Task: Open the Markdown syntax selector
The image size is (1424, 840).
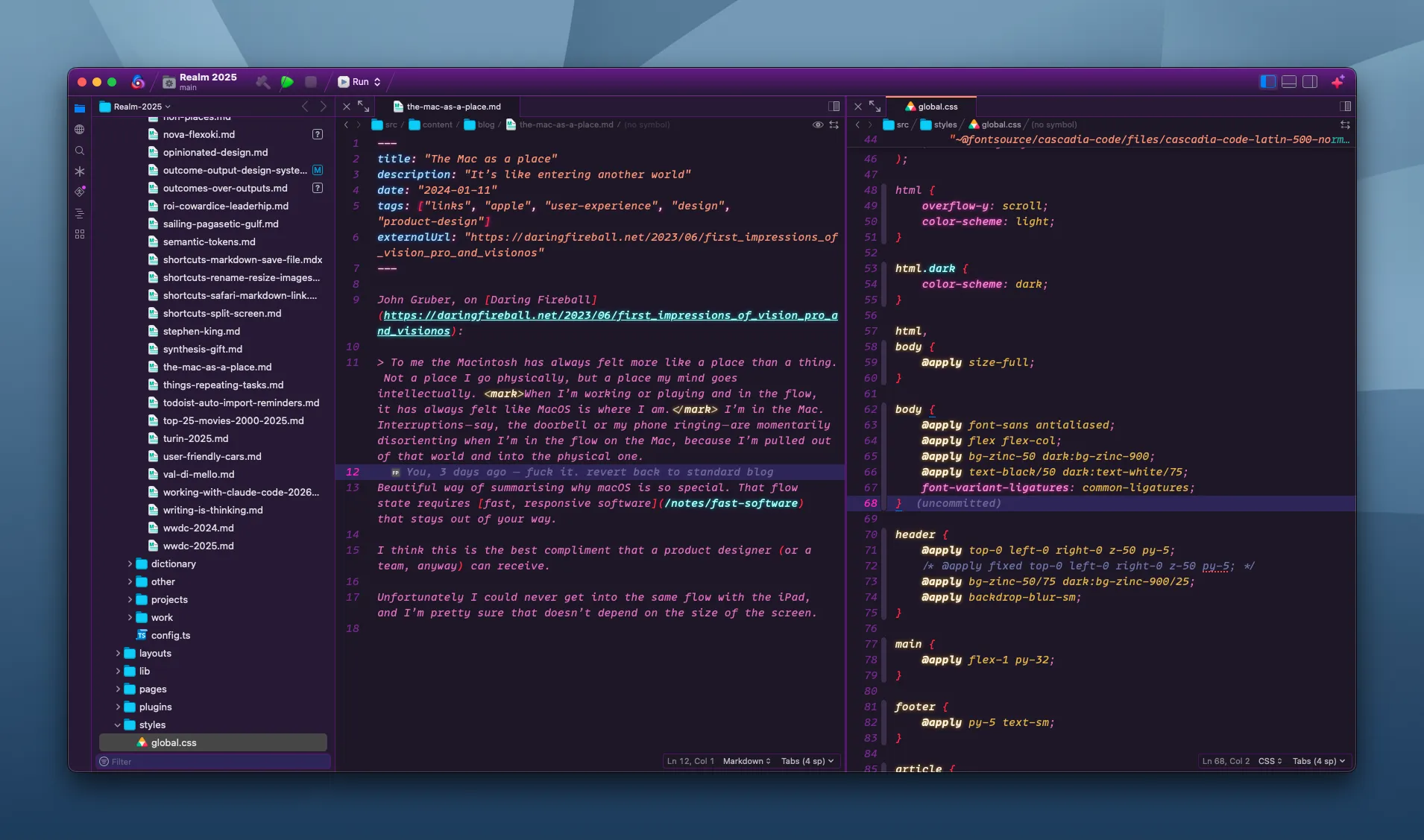Action: [746, 761]
